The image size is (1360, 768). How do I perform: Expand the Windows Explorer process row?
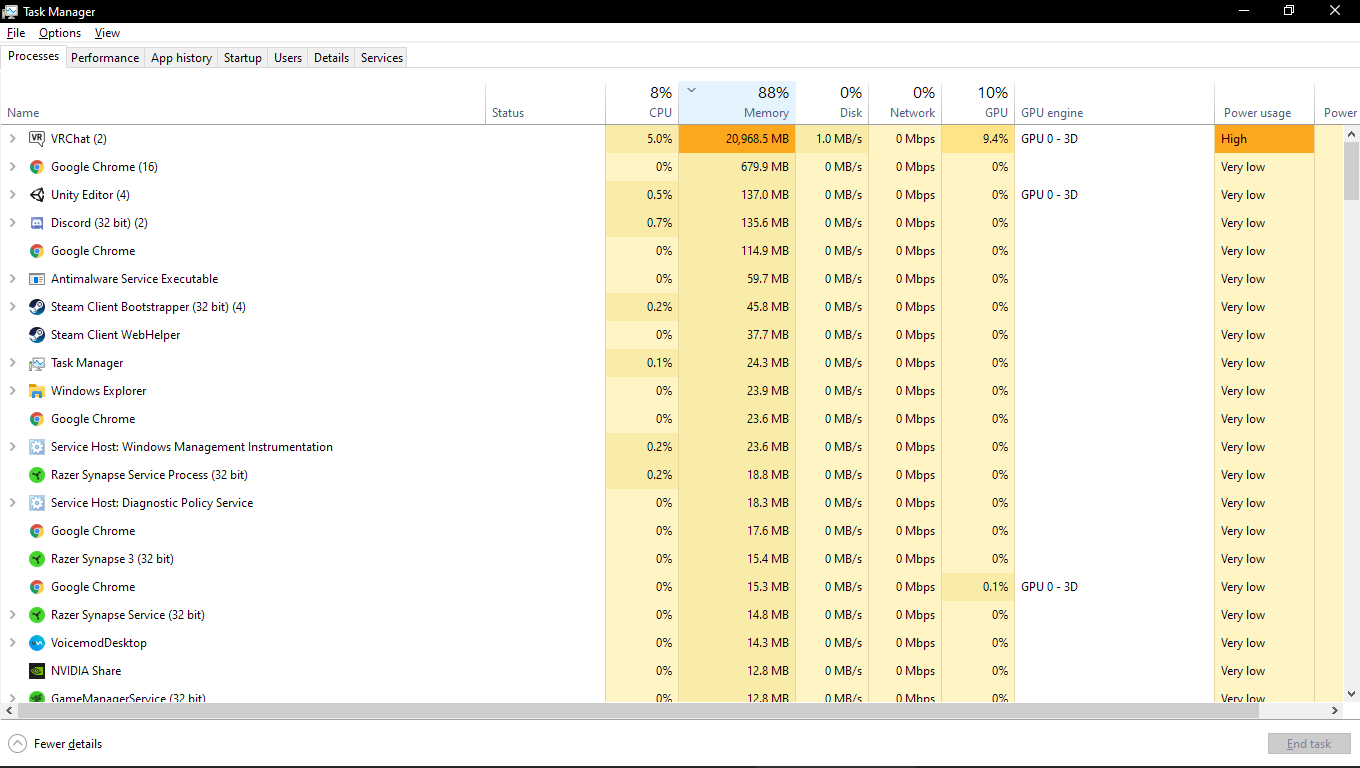[13, 391]
